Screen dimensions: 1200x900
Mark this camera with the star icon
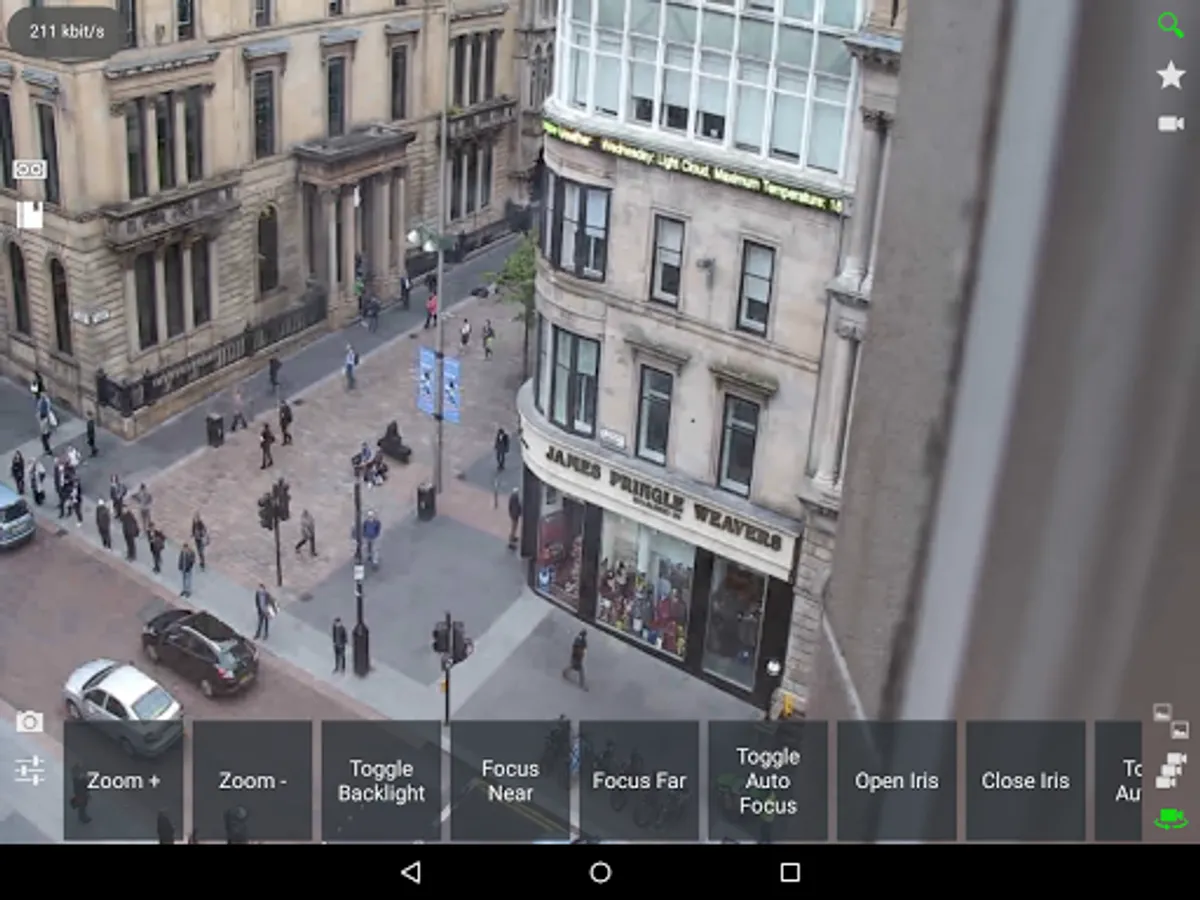coord(1170,74)
